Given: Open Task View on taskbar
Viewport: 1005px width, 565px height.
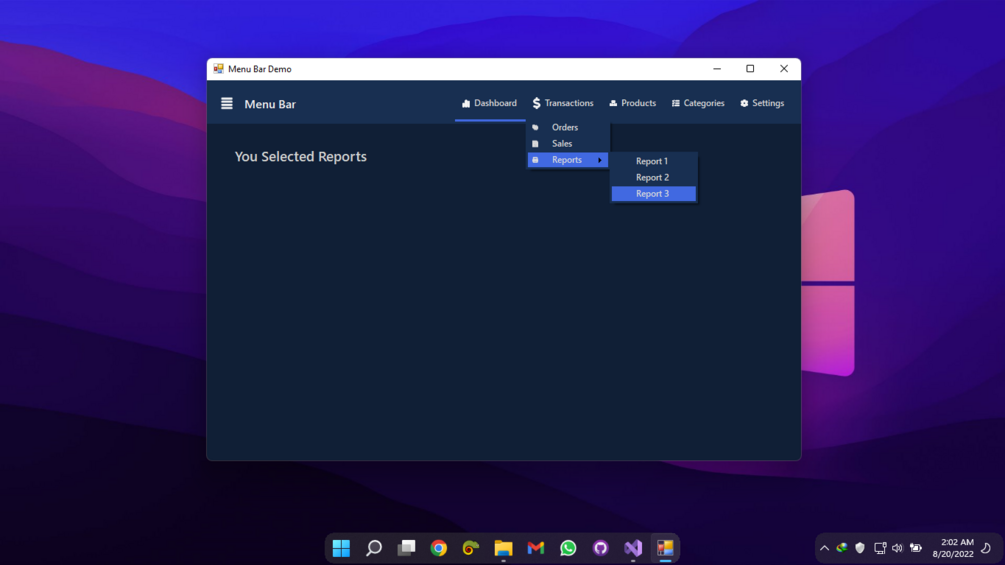Looking at the screenshot, I should tap(406, 548).
